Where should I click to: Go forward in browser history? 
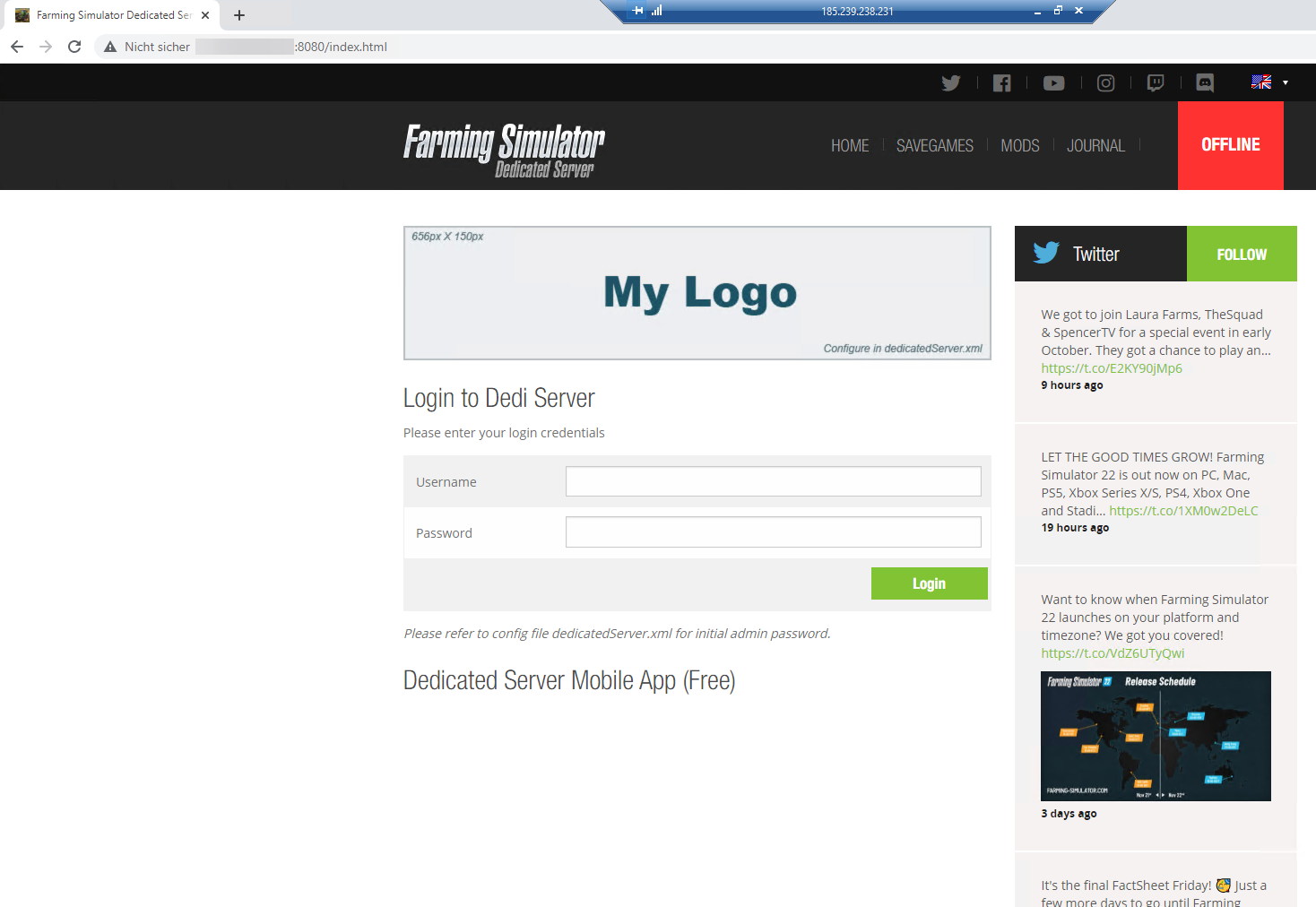(x=46, y=47)
